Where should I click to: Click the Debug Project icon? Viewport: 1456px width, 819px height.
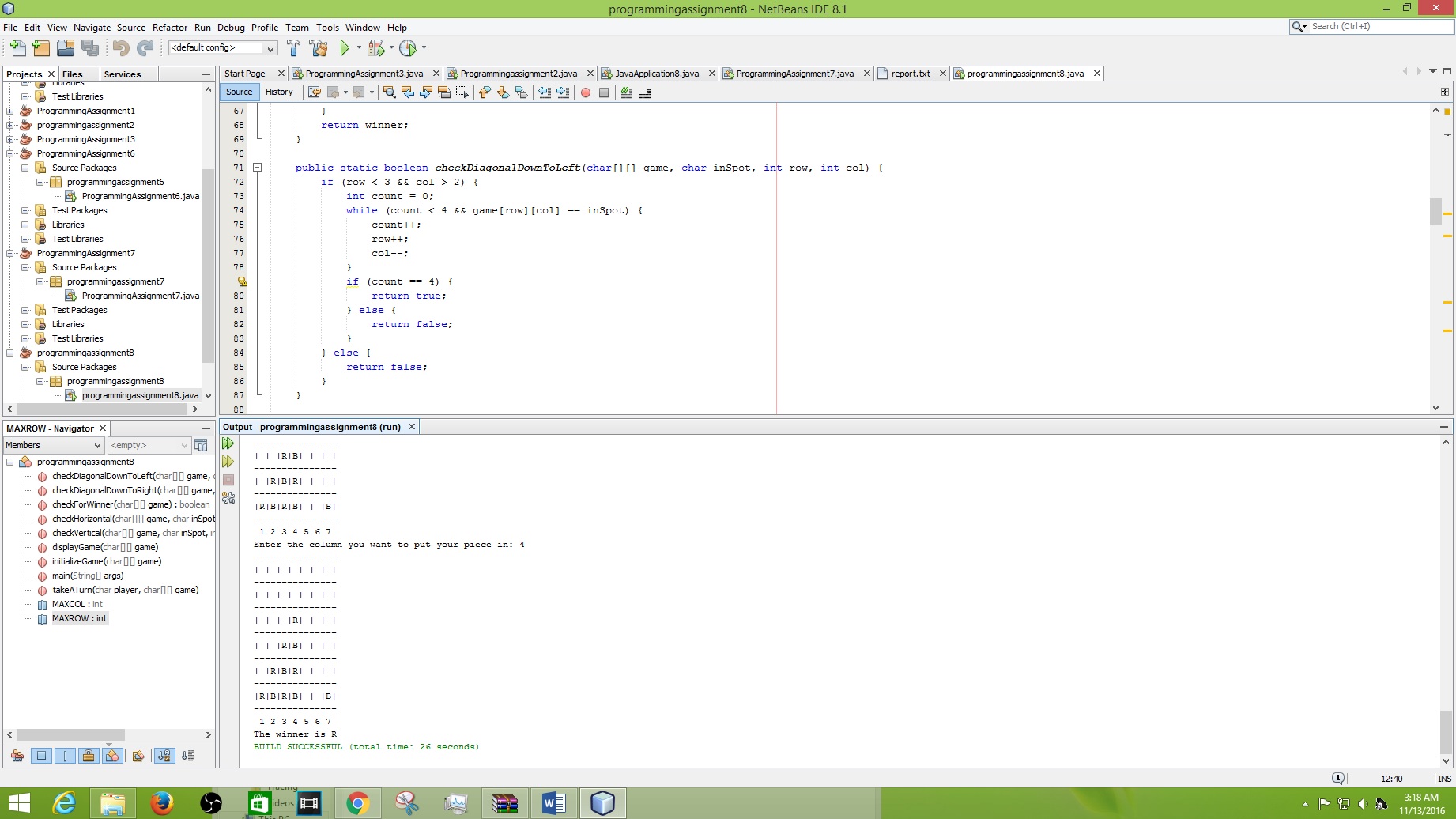tap(375, 48)
